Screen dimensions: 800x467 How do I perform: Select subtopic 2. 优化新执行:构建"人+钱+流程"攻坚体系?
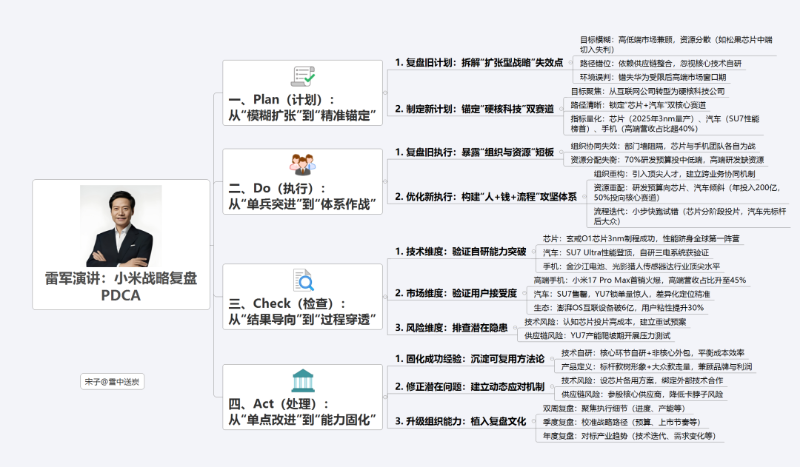coord(486,196)
